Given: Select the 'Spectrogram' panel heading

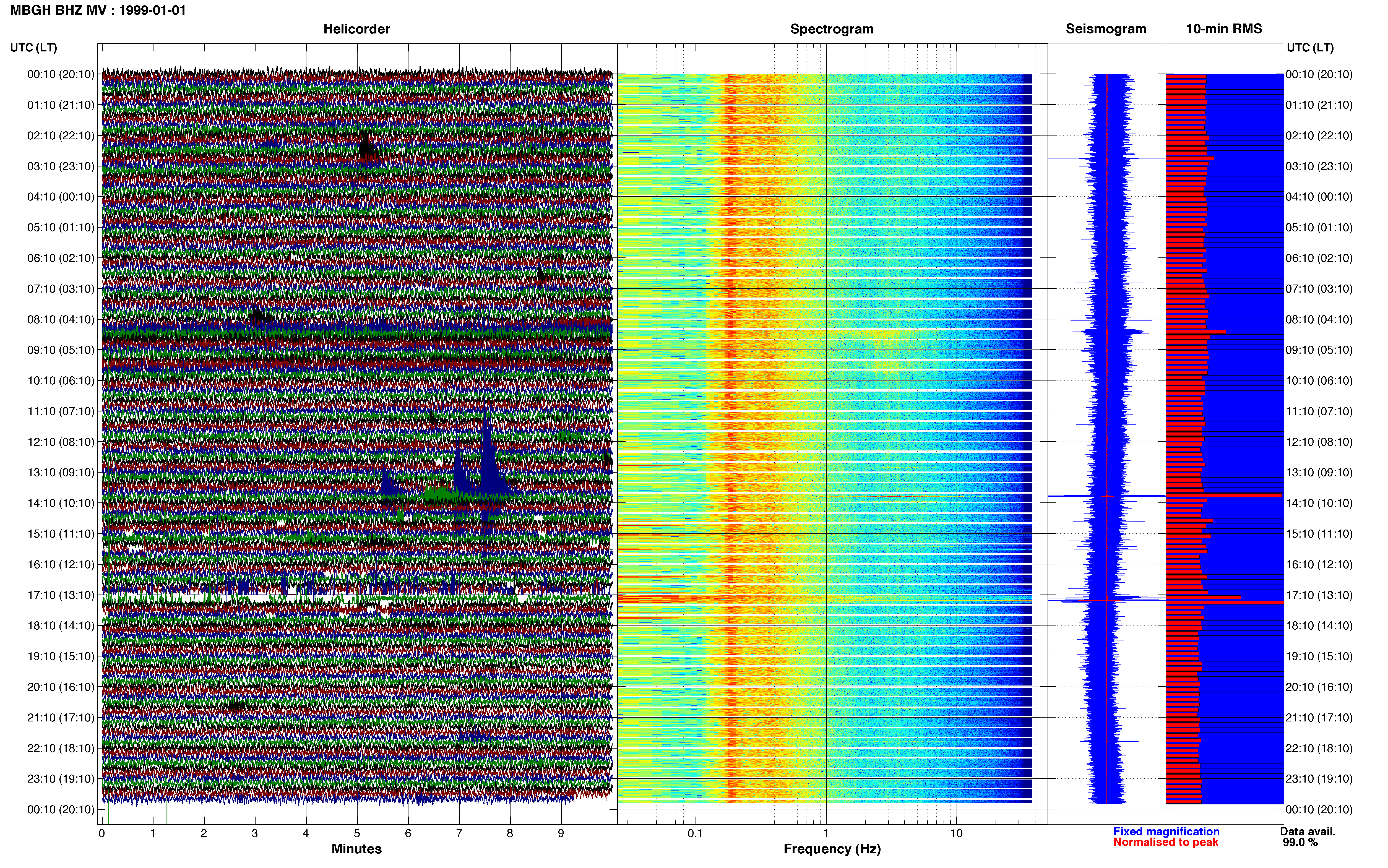Looking at the screenshot, I should tap(832, 29).
